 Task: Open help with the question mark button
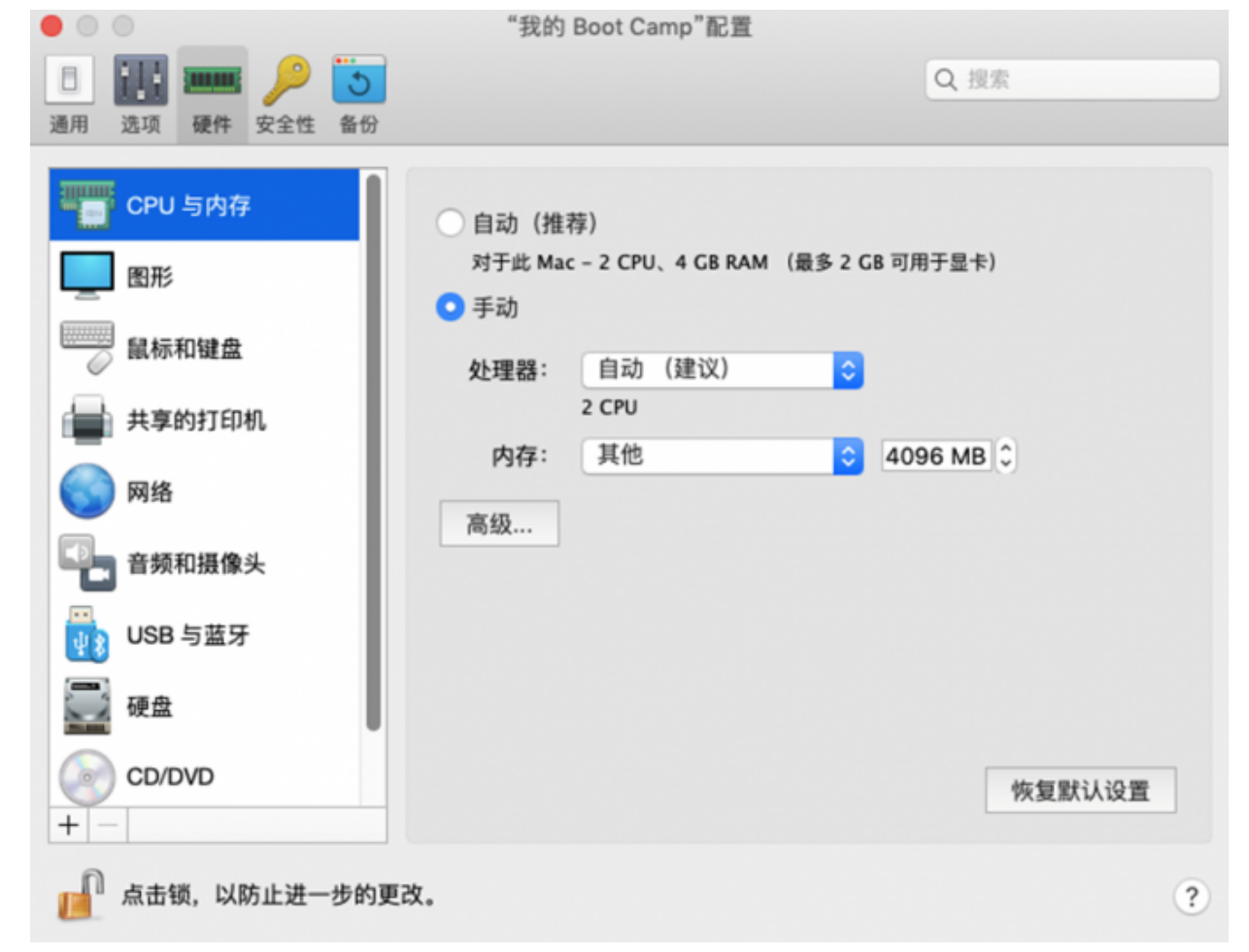pyautogui.click(x=1192, y=896)
